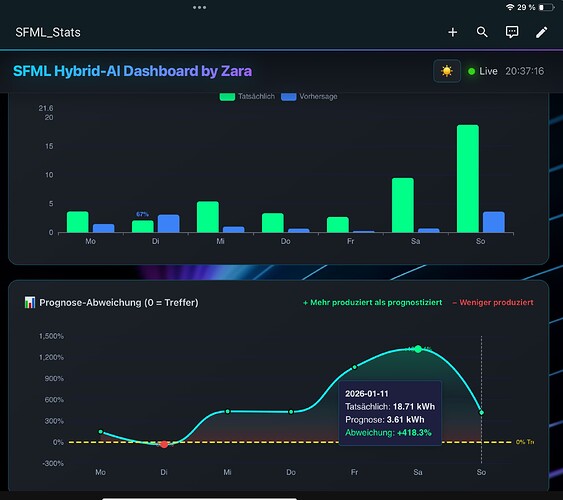Toggle the Tatsächlich legend swatch
Screen dimensions: 563x500
pos(227,97)
